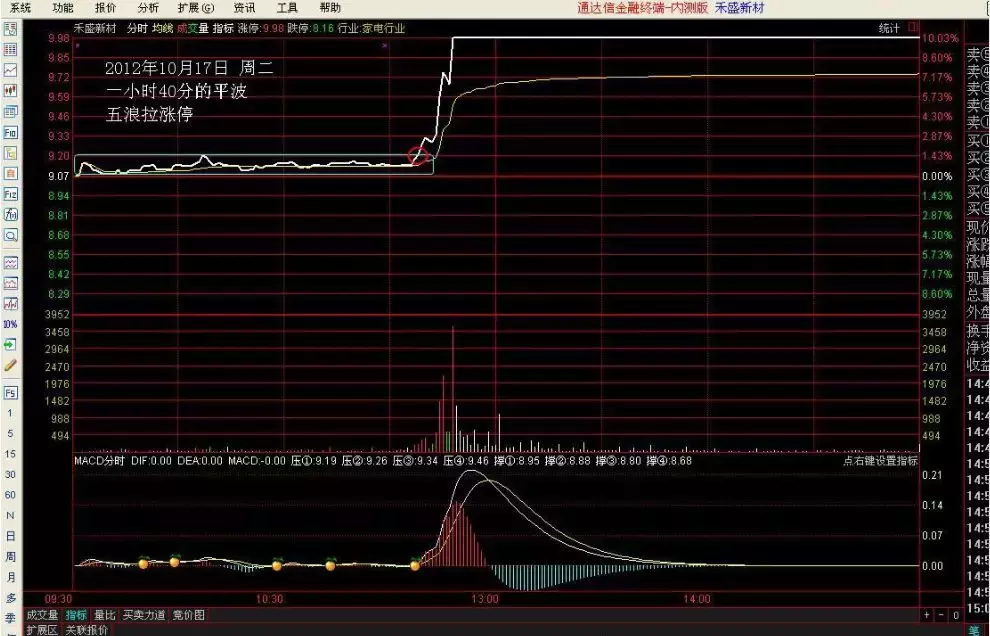
Task: Switch to the 量比 tab
Action: click(105, 615)
